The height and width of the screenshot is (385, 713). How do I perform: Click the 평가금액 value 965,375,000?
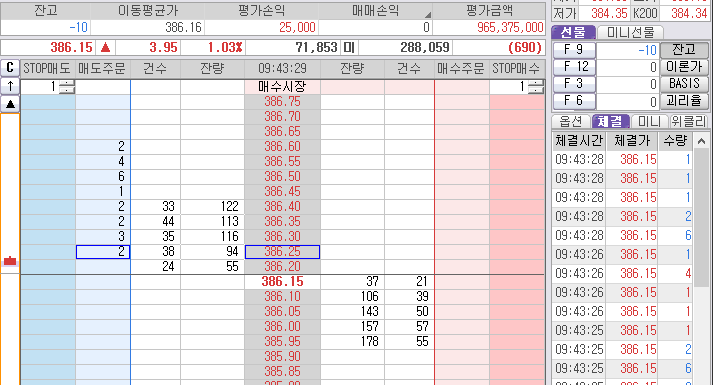tap(510, 27)
